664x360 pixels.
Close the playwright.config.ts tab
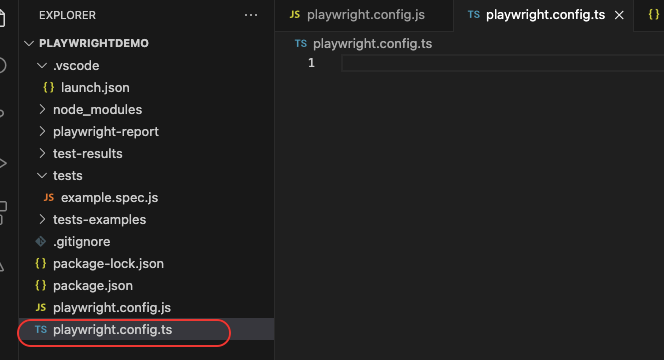pos(619,15)
